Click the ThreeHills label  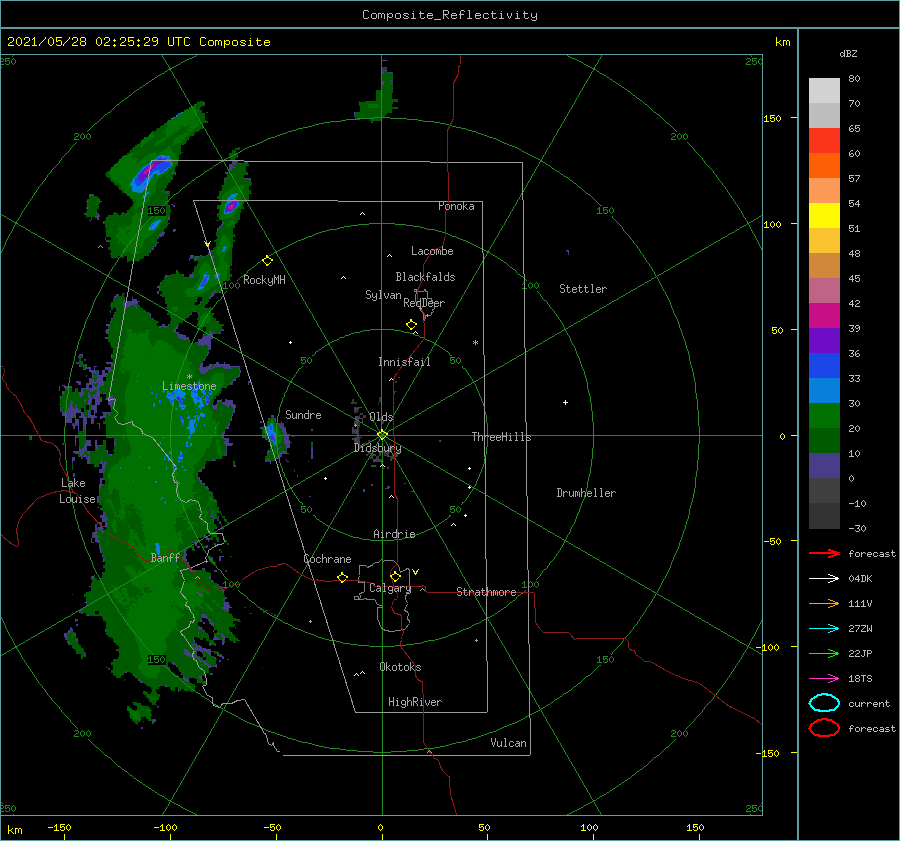click(x=501, y=437)
